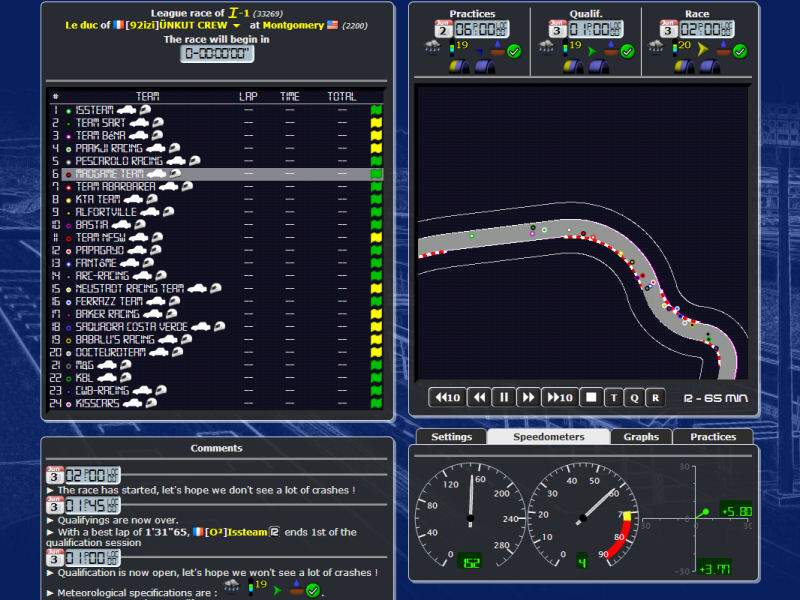Click the single rewind arrows button
The width and height of the screenshot is (800, 600).
click(479, 397)
